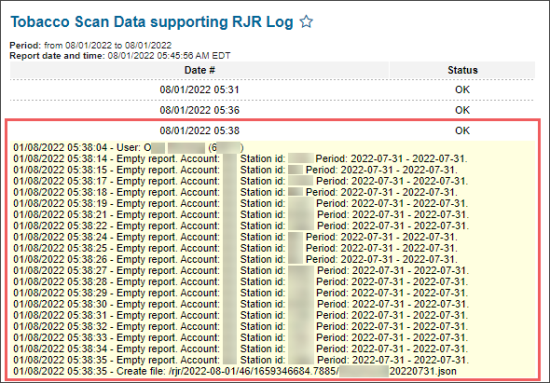The width and height of the screenshot is (550, 383).
Task: Click the favorite star icon beside the title
Action: click(306, 22)
